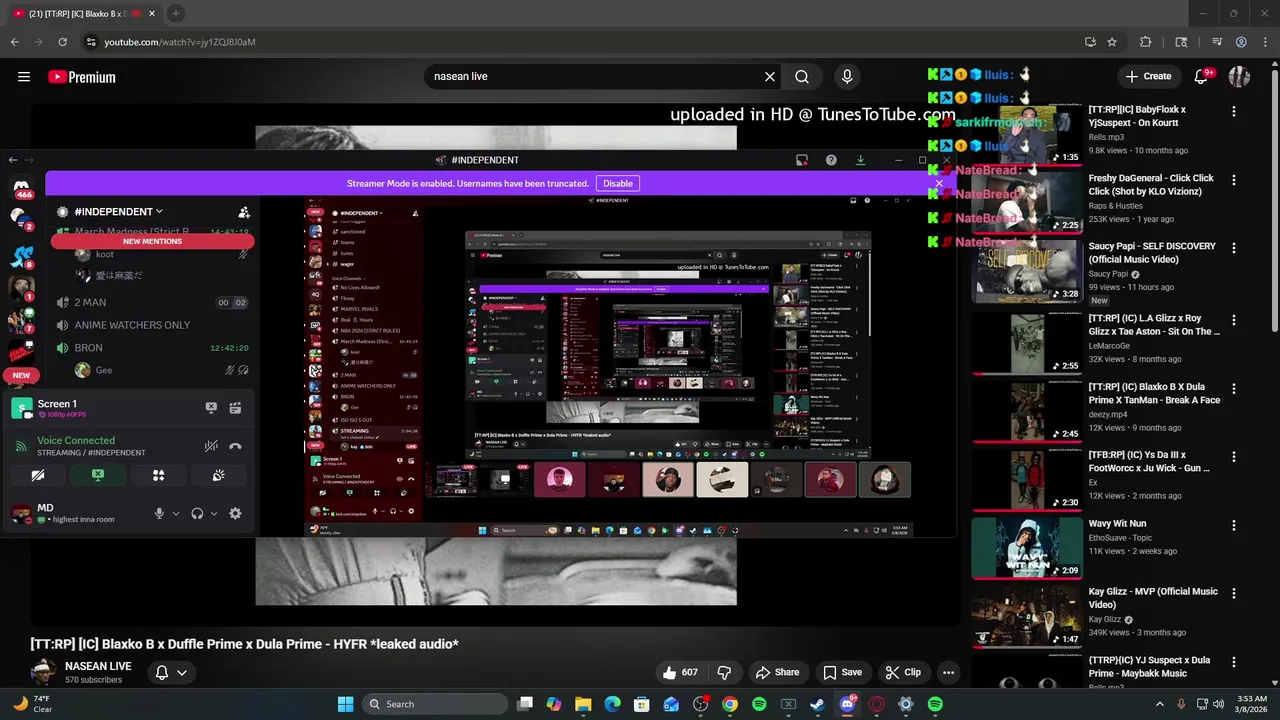This screenshot has width=1280, height=720.
Task: Open more actions ellipsis beside Clip
Action: [x=948, y=672]
